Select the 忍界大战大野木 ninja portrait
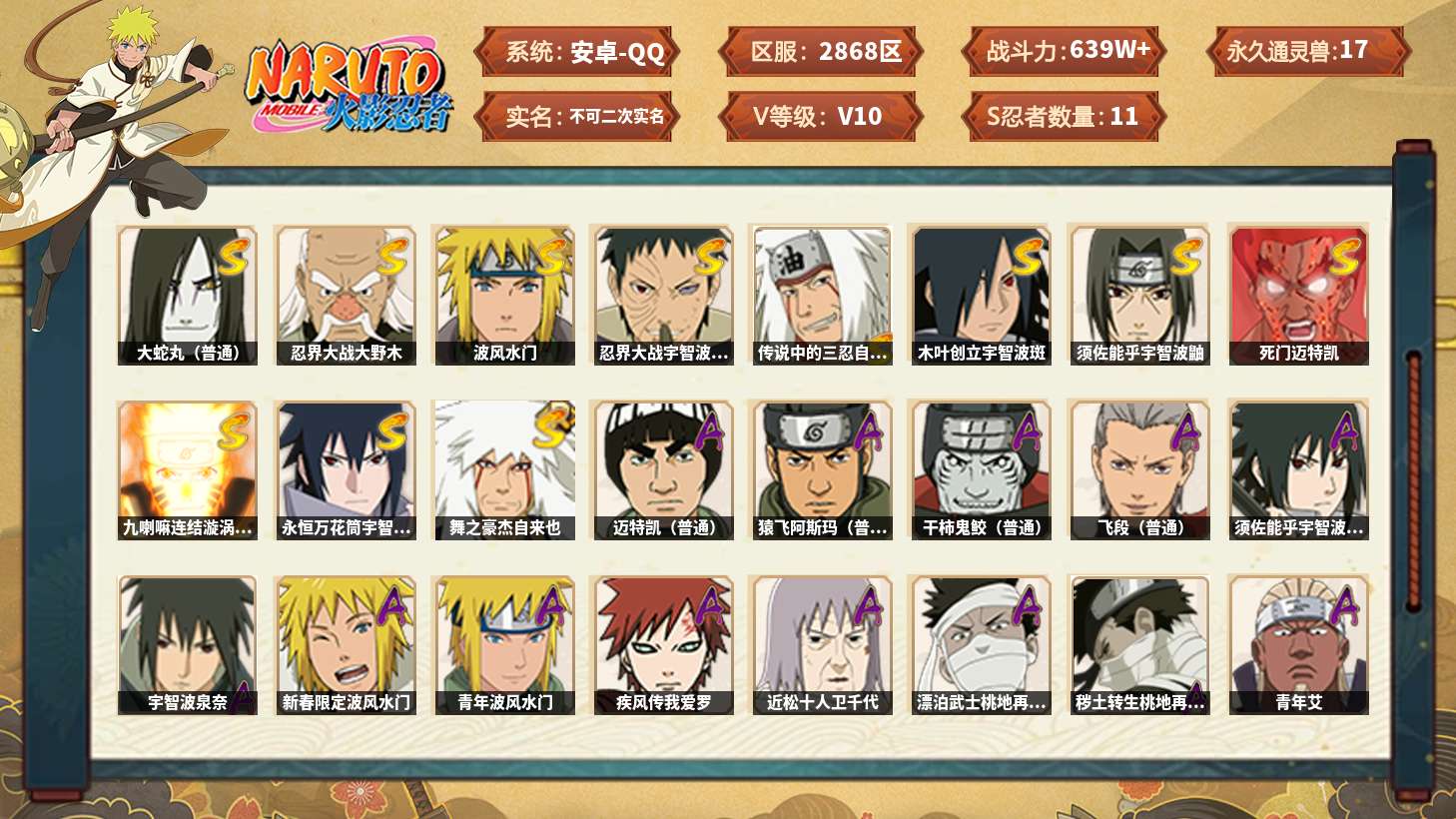Screen dimensions: 1456x819 point(347,296)
